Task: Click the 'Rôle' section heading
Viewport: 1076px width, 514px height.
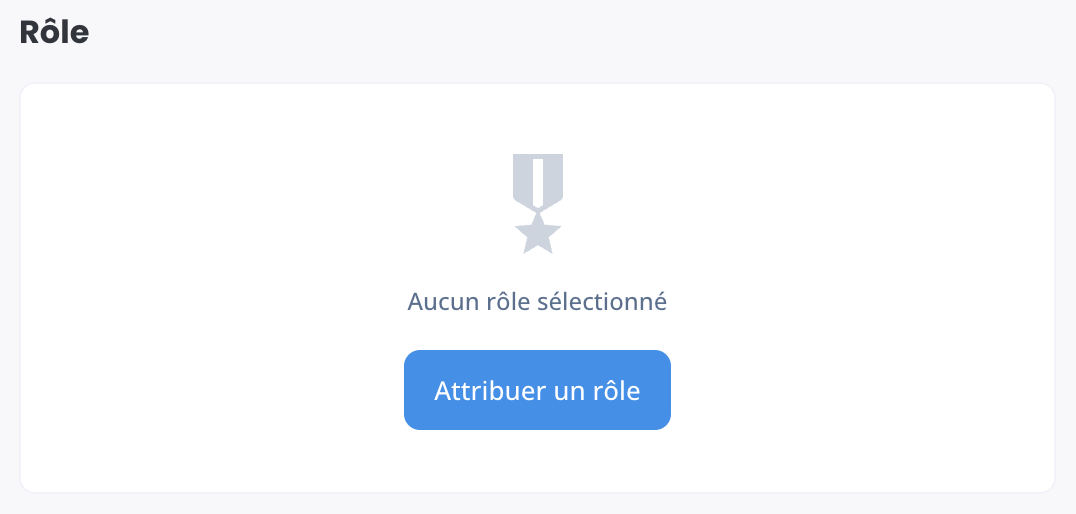Action: coord(54,32)
